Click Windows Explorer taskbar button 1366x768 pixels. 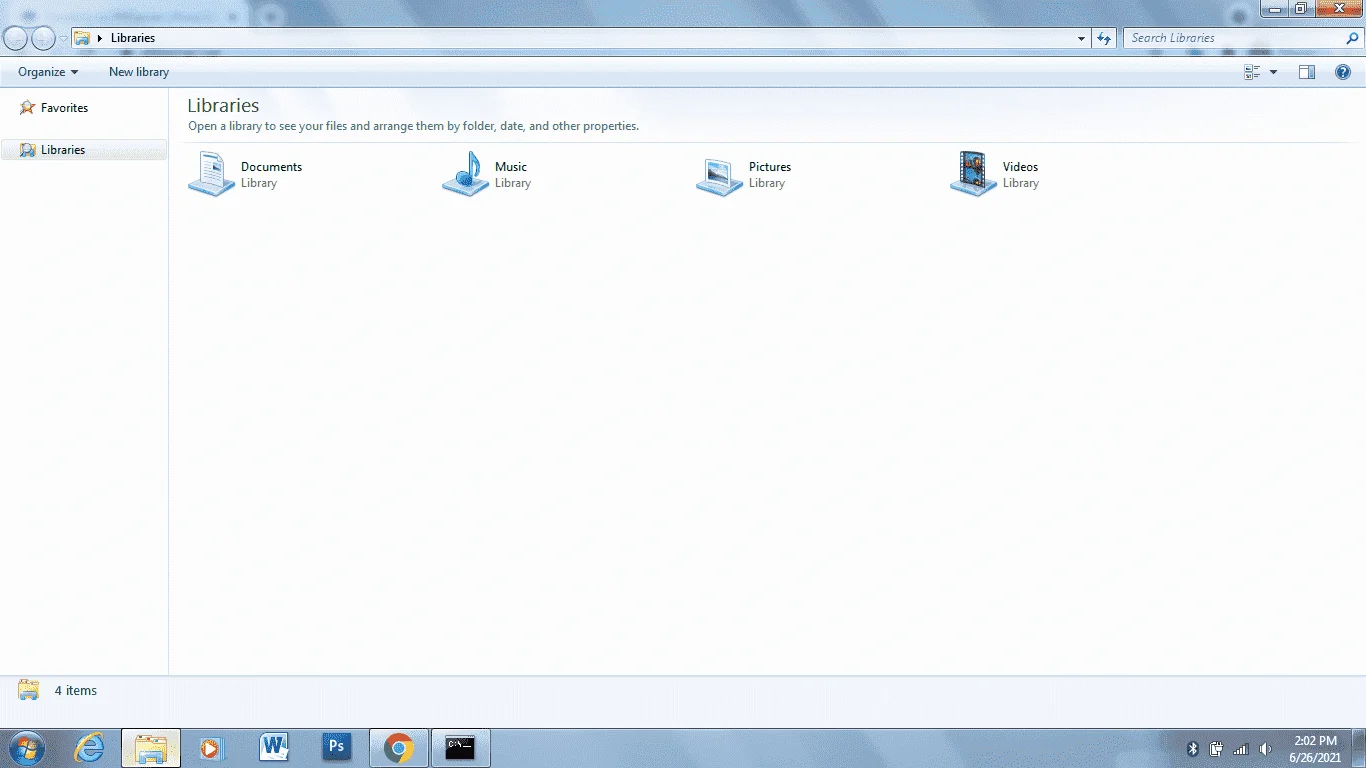pyautogui.click(x=151, y=748)
